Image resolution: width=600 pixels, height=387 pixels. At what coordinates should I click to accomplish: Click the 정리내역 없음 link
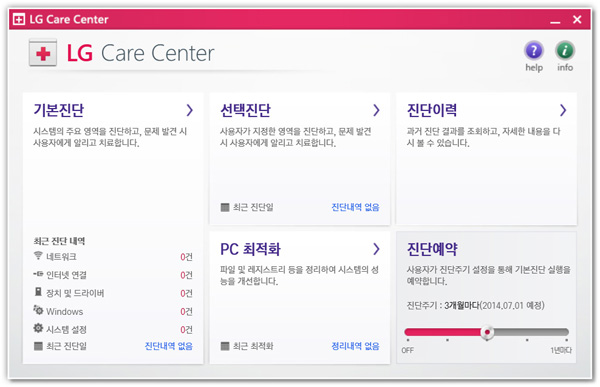355,346
